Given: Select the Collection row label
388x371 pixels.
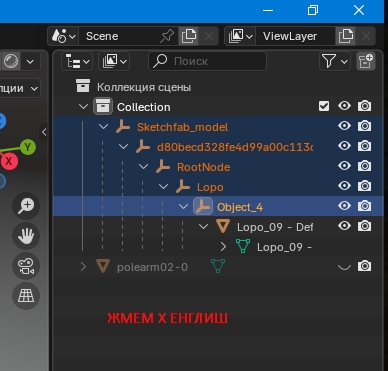Looking at the screenshot, I should 144,107.
